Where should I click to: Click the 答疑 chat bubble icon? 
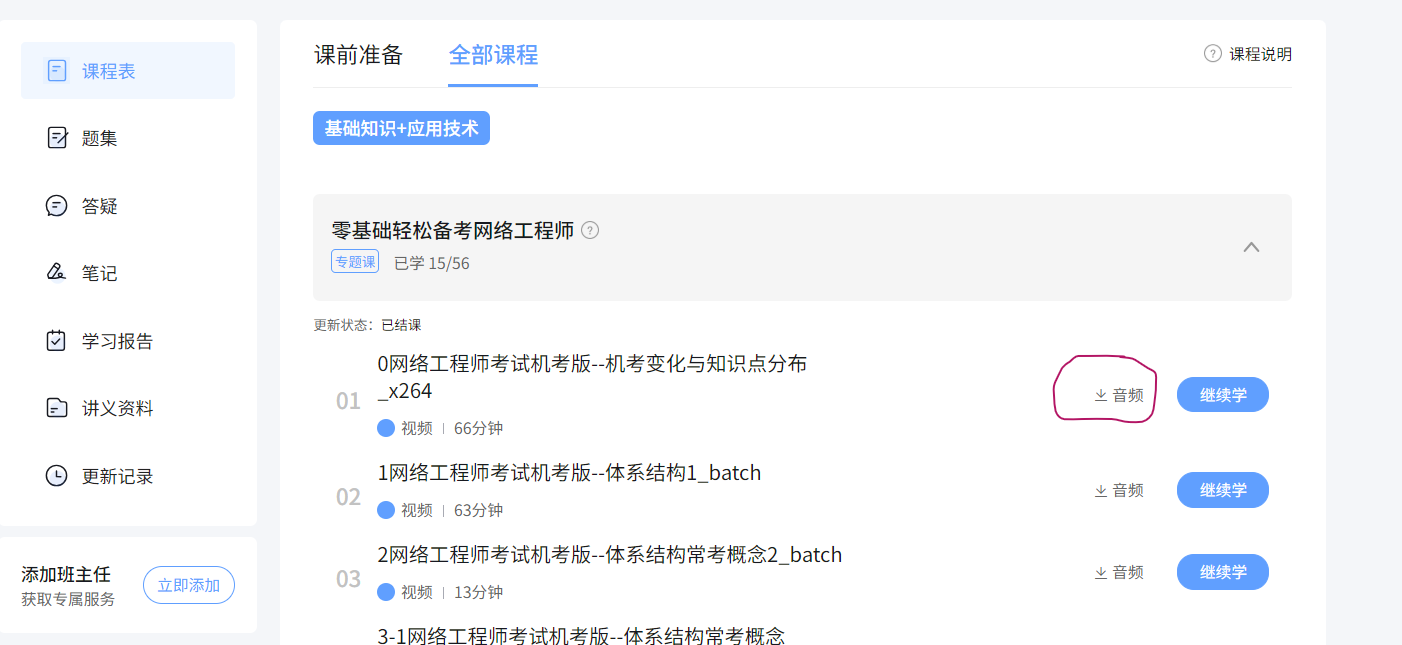pos(57,206)
